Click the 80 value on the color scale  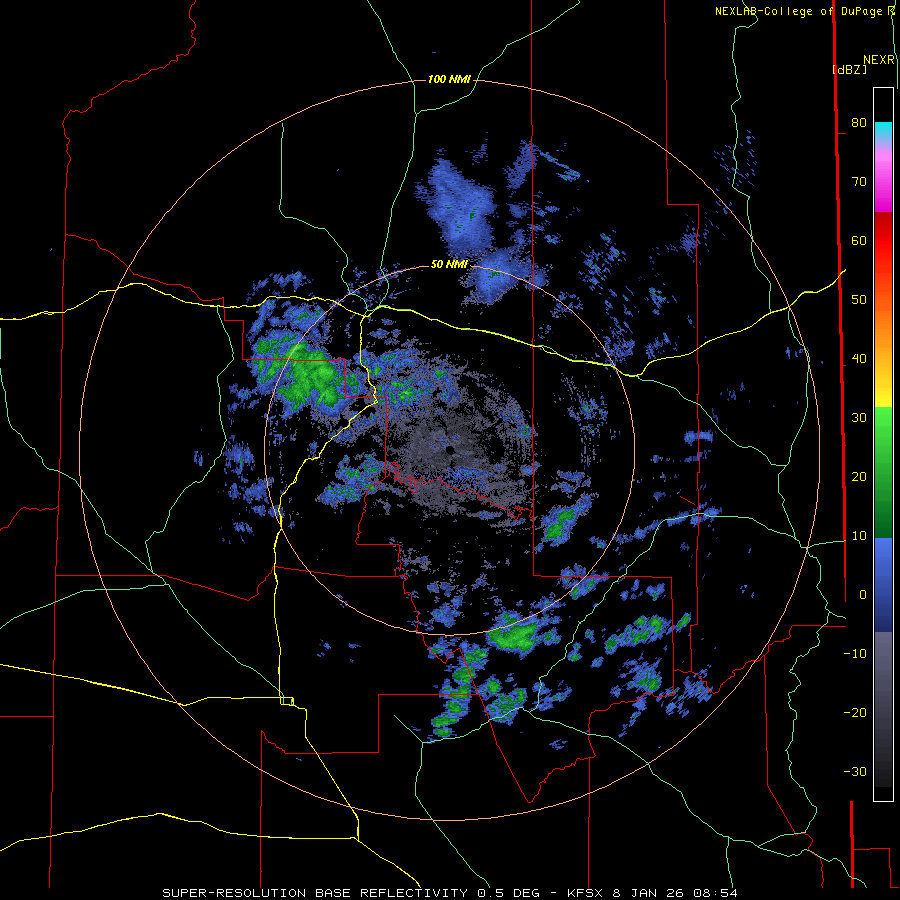pyautogui.click(x=859, y=122)
